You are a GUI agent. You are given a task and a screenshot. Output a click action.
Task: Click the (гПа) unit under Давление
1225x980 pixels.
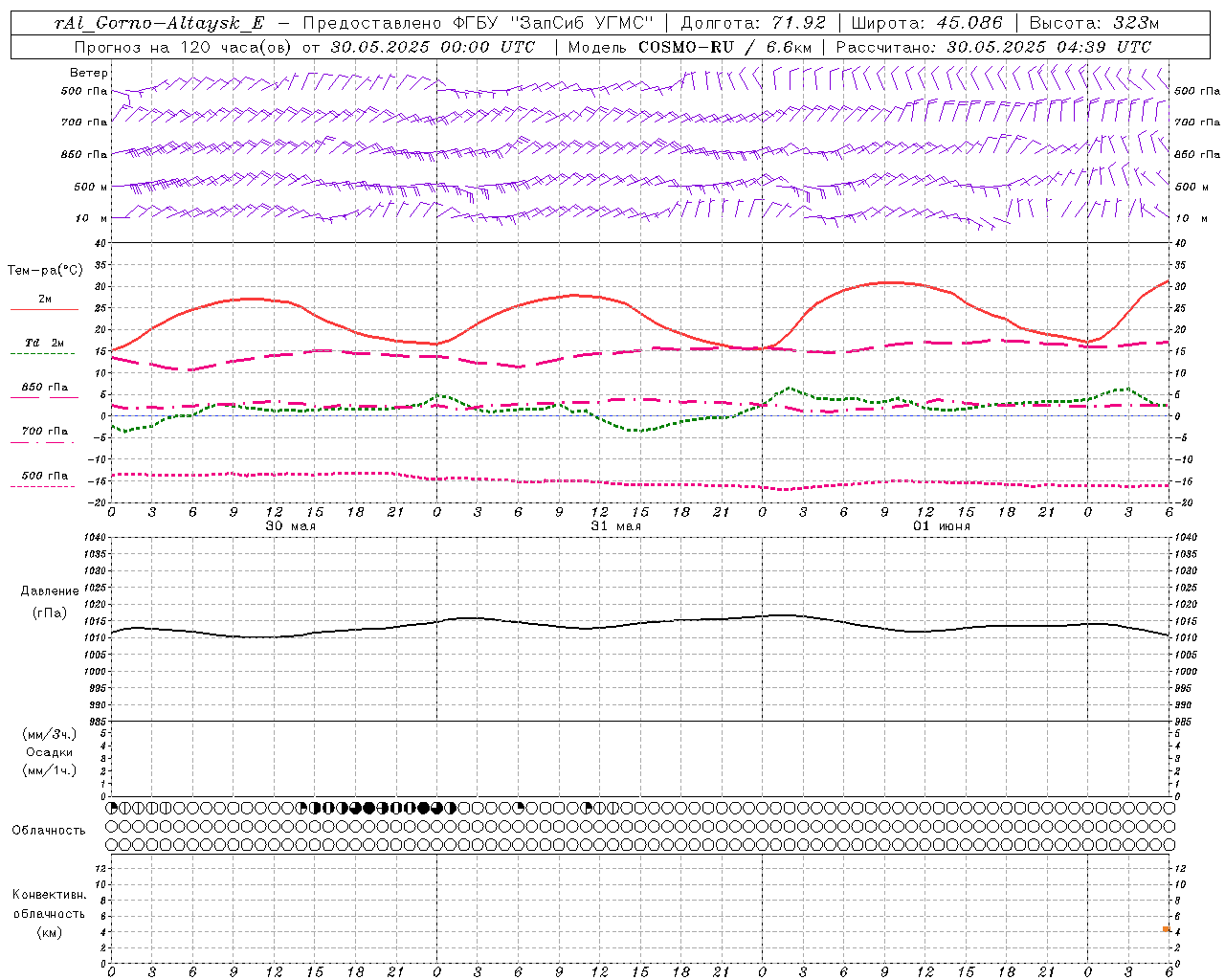[50, 612]
